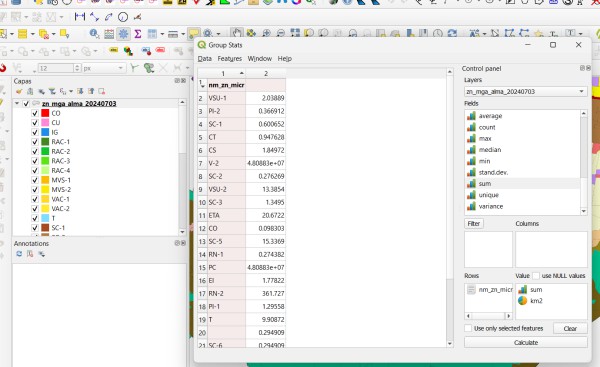The height and width of the screenshot is (367, 600).
Task: Sort by column 1 header
Action: [227, 73]
